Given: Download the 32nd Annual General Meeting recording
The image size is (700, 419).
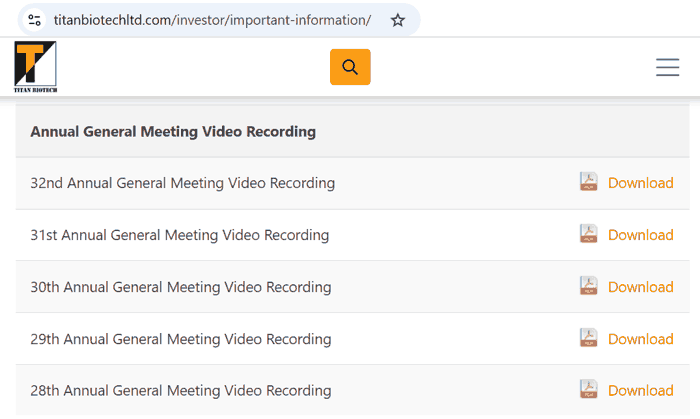Looking at the screenshot, I should [x=641, y=183].
